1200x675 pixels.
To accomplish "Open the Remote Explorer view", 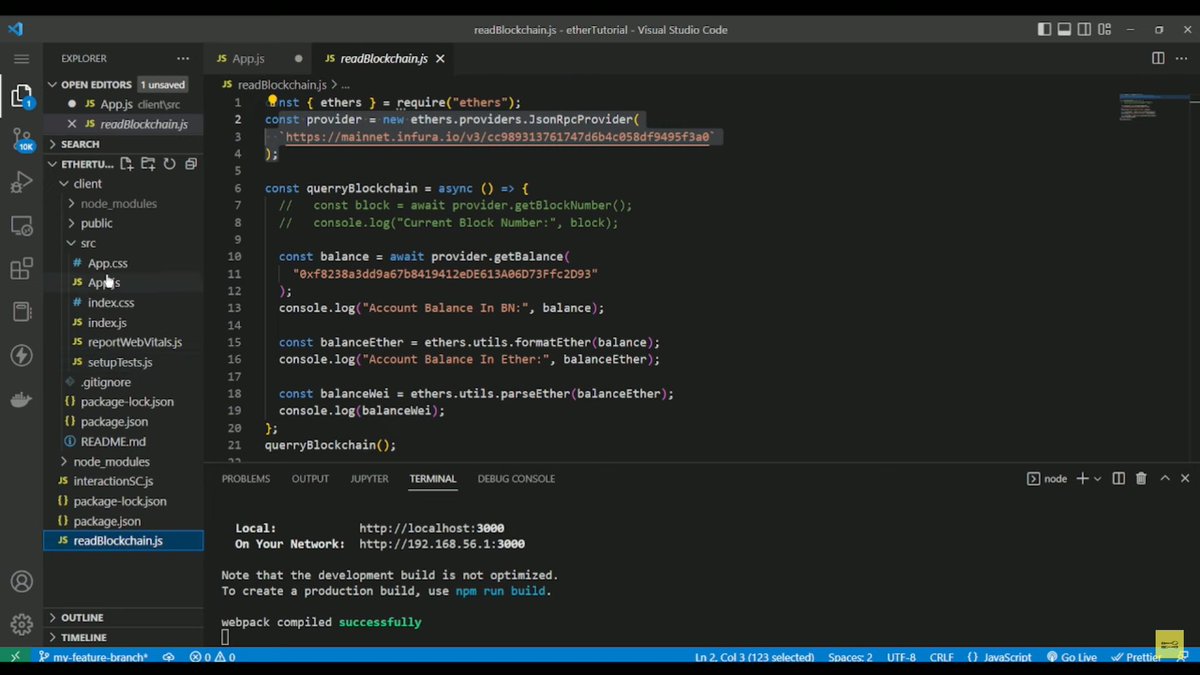I will 21,226.
